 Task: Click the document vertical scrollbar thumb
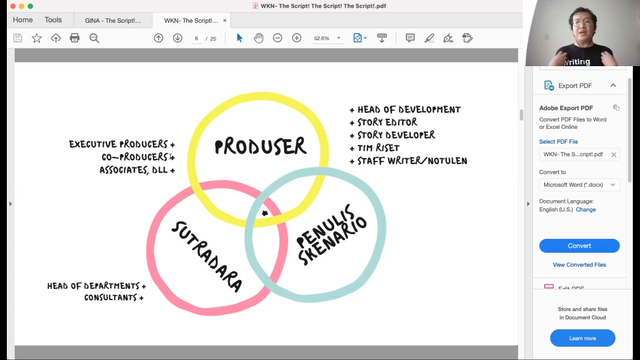(x=521, y=115)
